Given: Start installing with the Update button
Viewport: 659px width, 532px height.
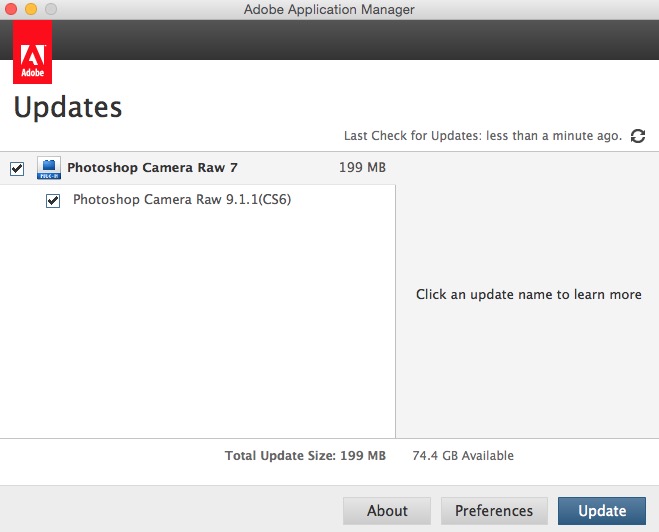Looking at the screenshot, I should tap(602, 511).
